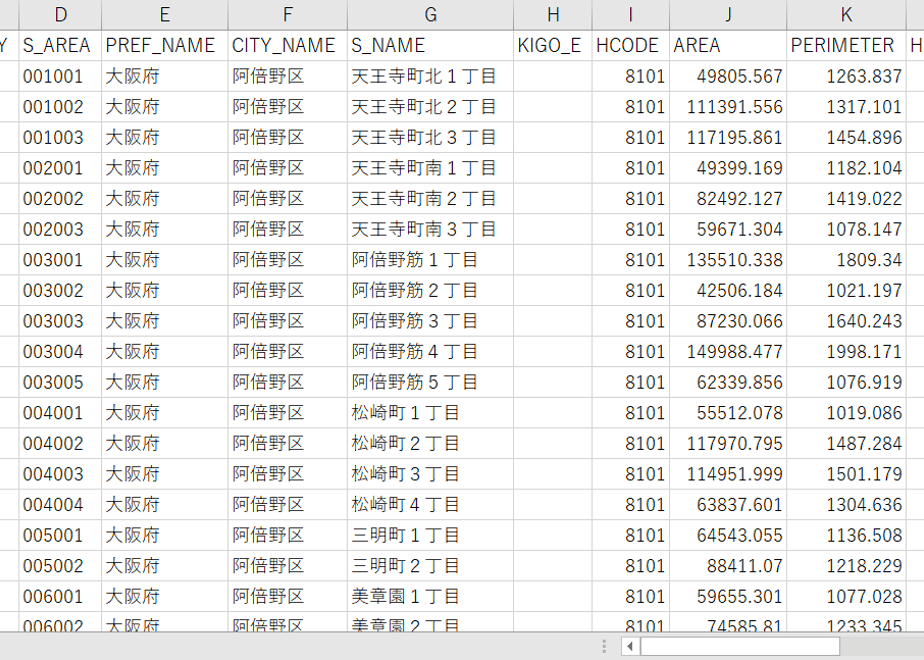Select PERIMETER value 1019.086
This screenshot has height=660, width=924.
(846, 413)
